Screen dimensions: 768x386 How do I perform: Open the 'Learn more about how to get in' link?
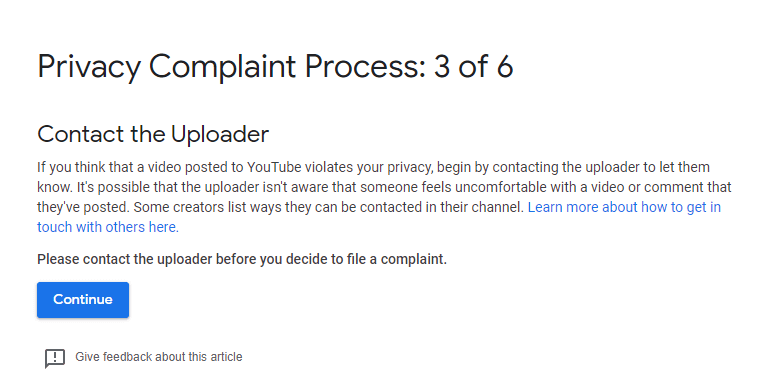coord(624,207)
